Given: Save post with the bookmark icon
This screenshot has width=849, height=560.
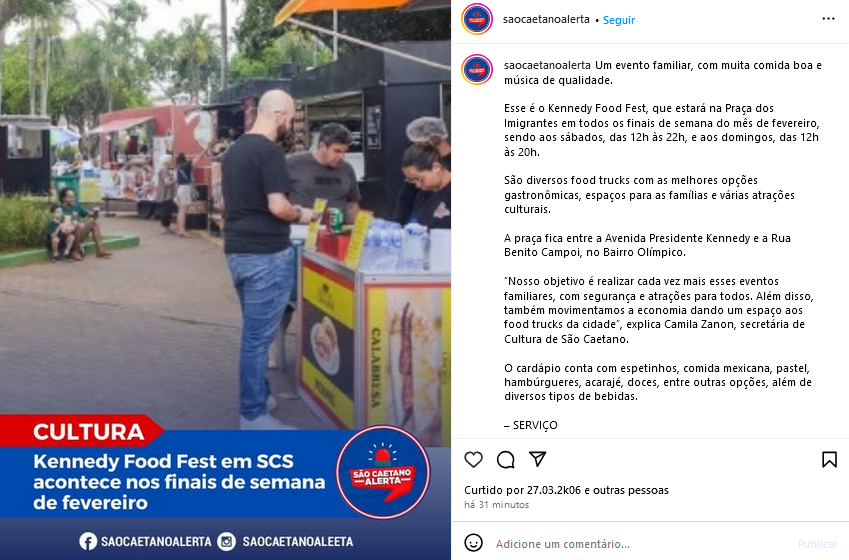Looking at the screenshot, I should (x=829, y=459).
